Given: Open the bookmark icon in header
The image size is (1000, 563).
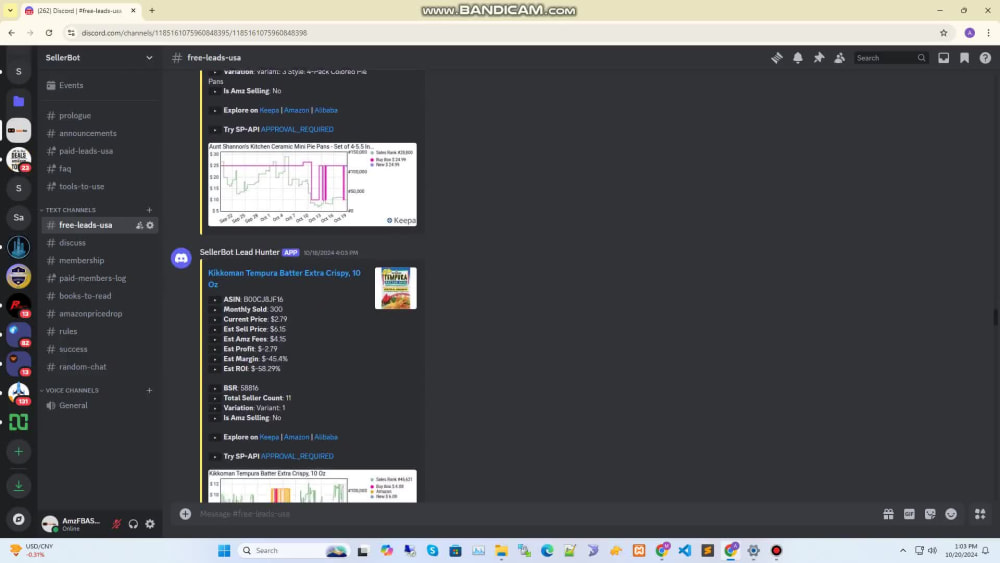Looking at the screenshot, I should (964, 58).
